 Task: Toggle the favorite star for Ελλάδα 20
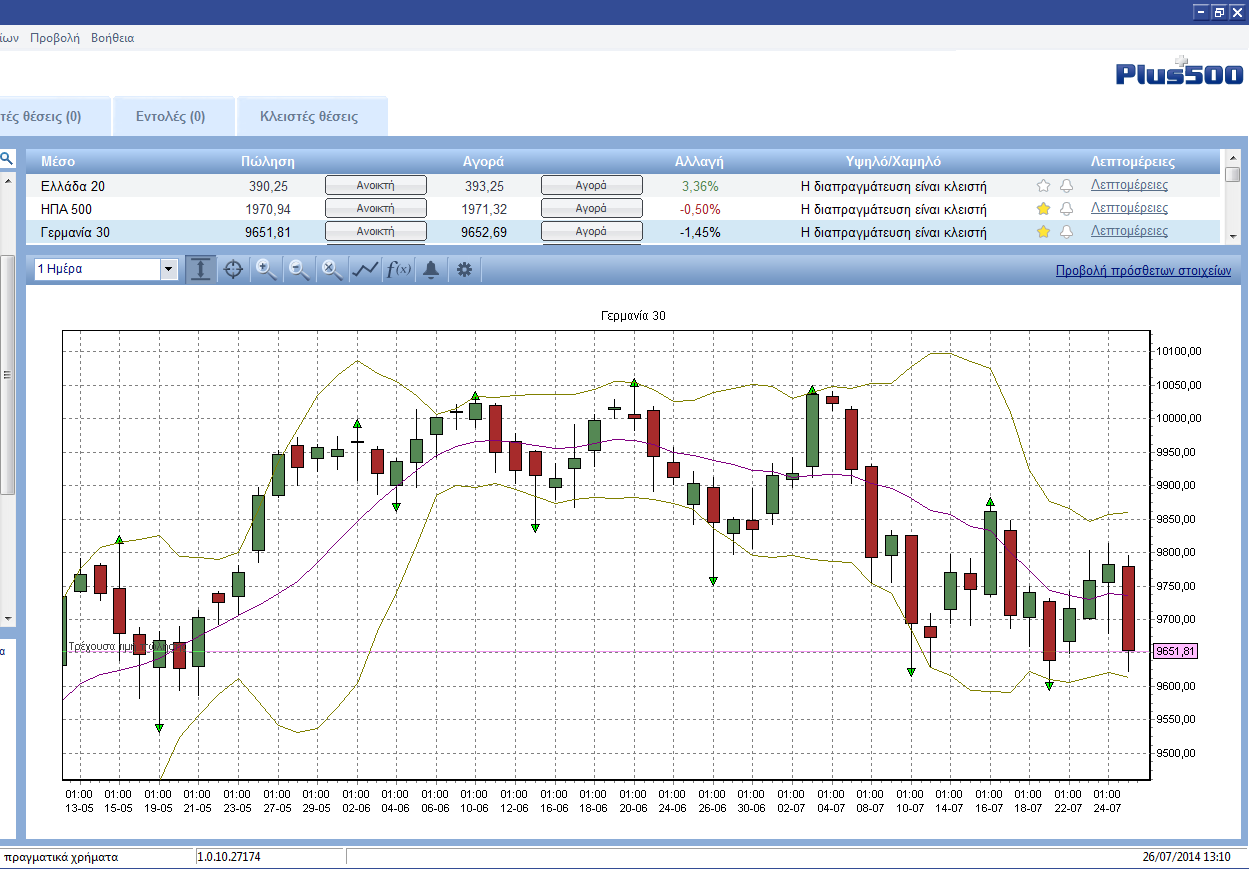point(1043,185)
